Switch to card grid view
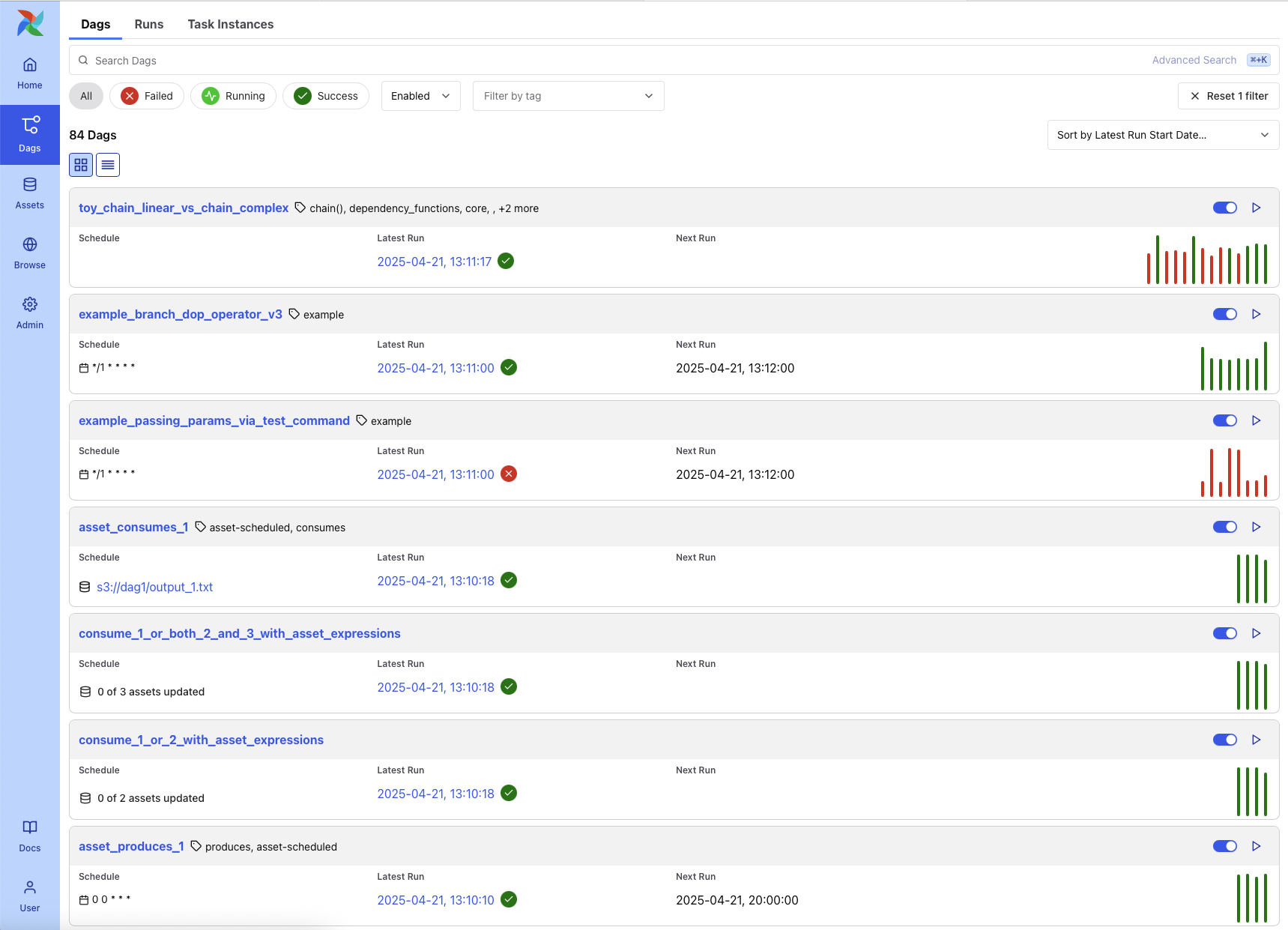The image size is (1288, 930). click(81, 165)
